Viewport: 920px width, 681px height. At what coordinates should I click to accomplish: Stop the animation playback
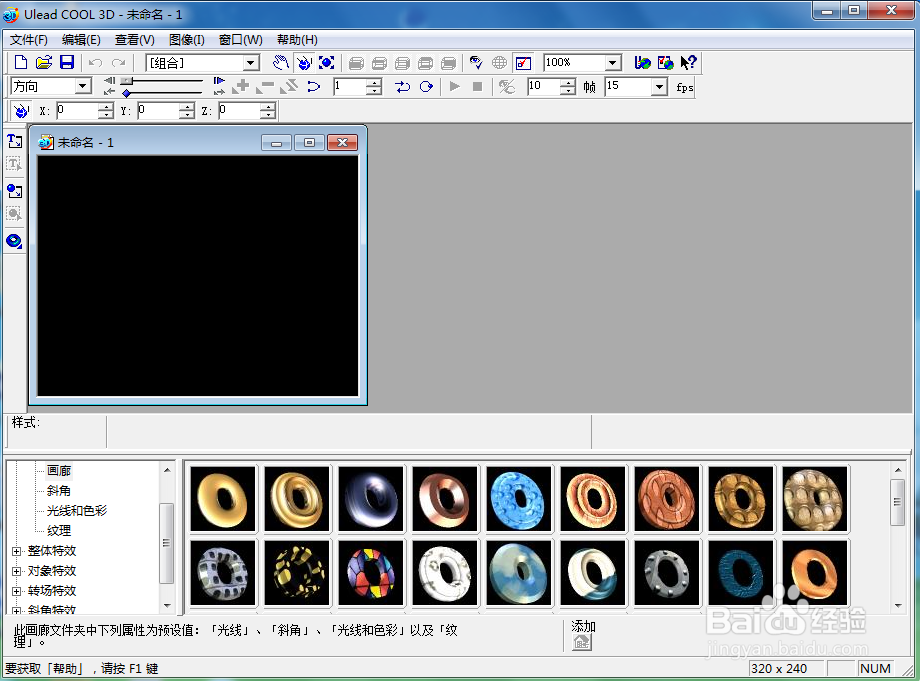(x=478, y=87)
